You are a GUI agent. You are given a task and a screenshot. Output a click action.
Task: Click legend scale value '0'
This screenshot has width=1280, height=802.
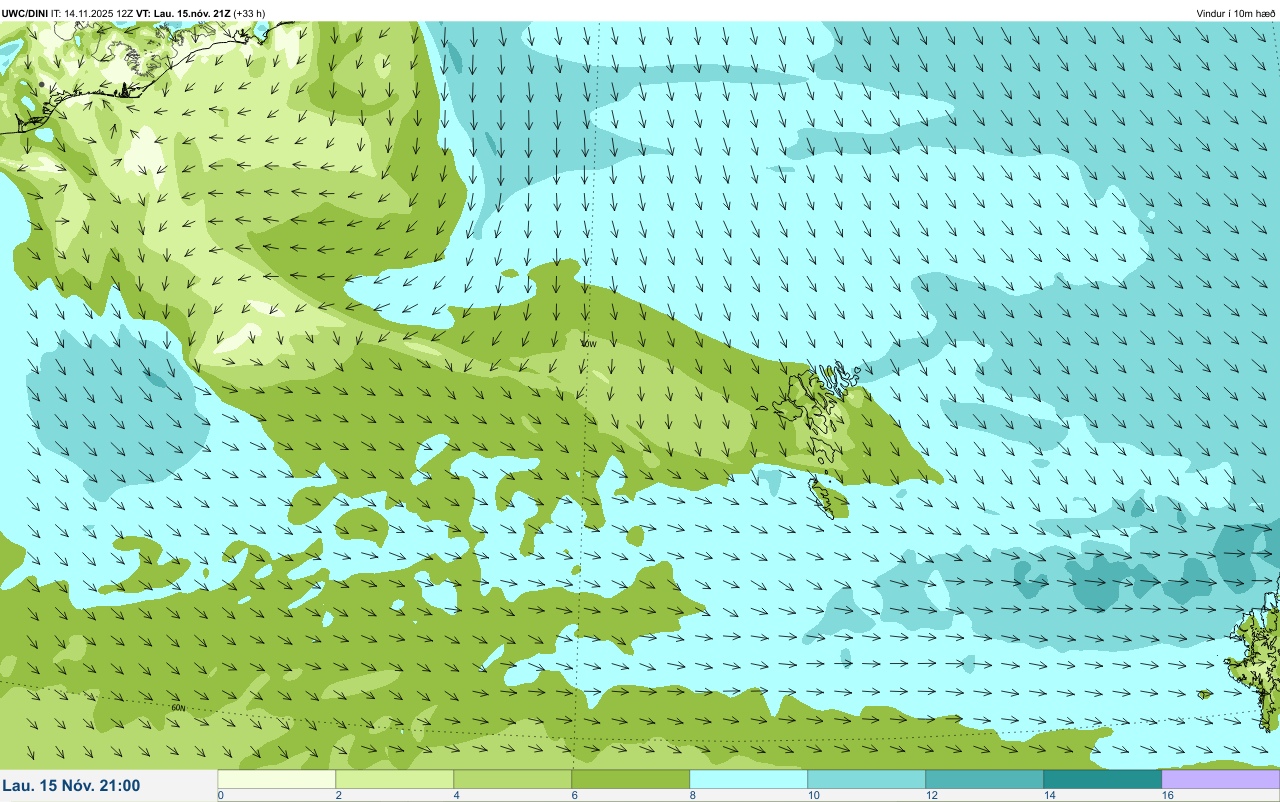tap(221, 795)
